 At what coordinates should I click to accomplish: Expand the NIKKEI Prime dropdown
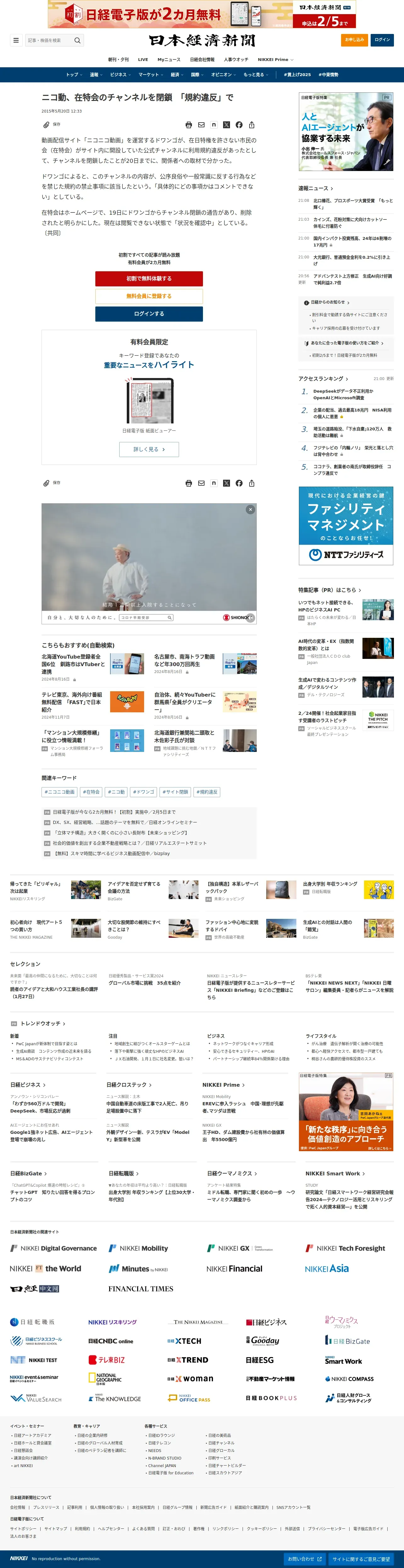[275, 60]
